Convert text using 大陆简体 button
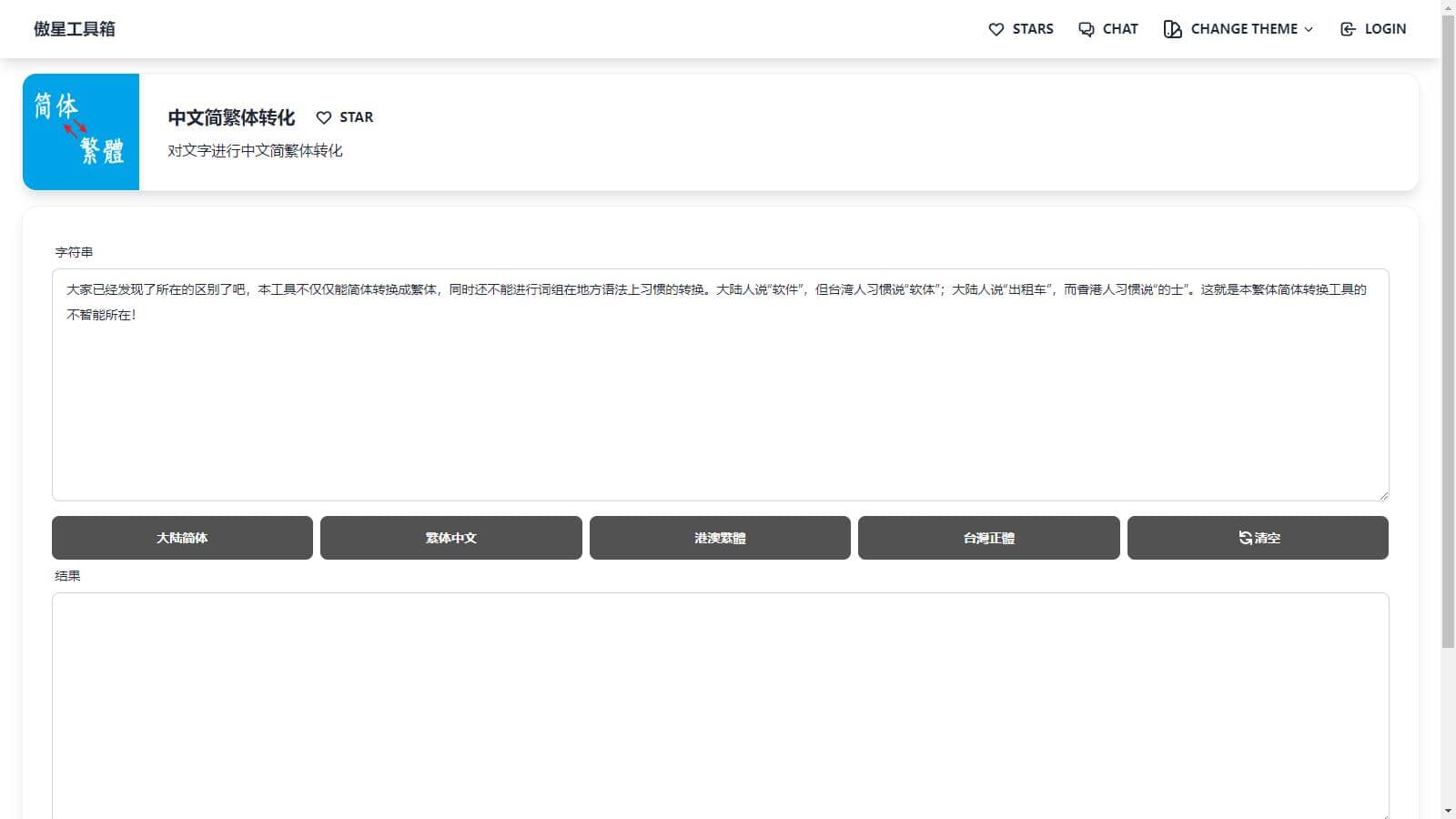Image resolution: width=1456 pixels, height=819 pixels. point(182,538)
